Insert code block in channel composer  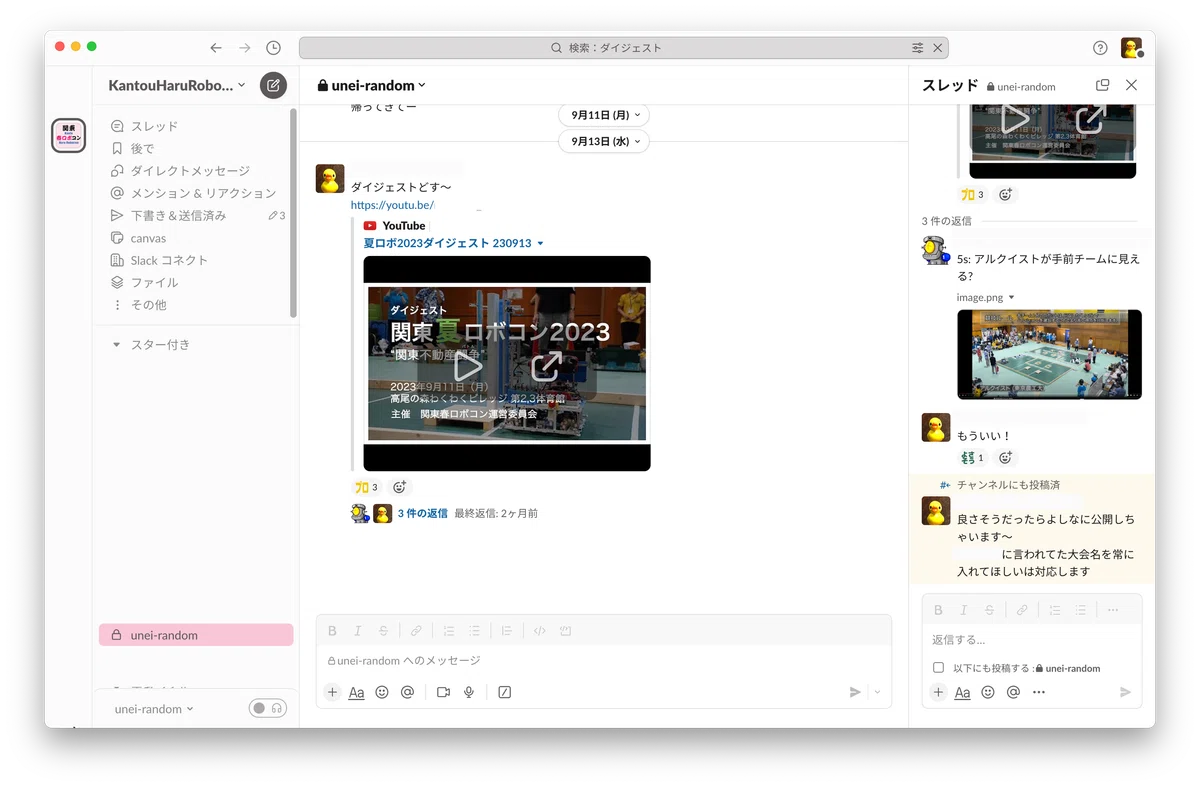tap(565, 631)
